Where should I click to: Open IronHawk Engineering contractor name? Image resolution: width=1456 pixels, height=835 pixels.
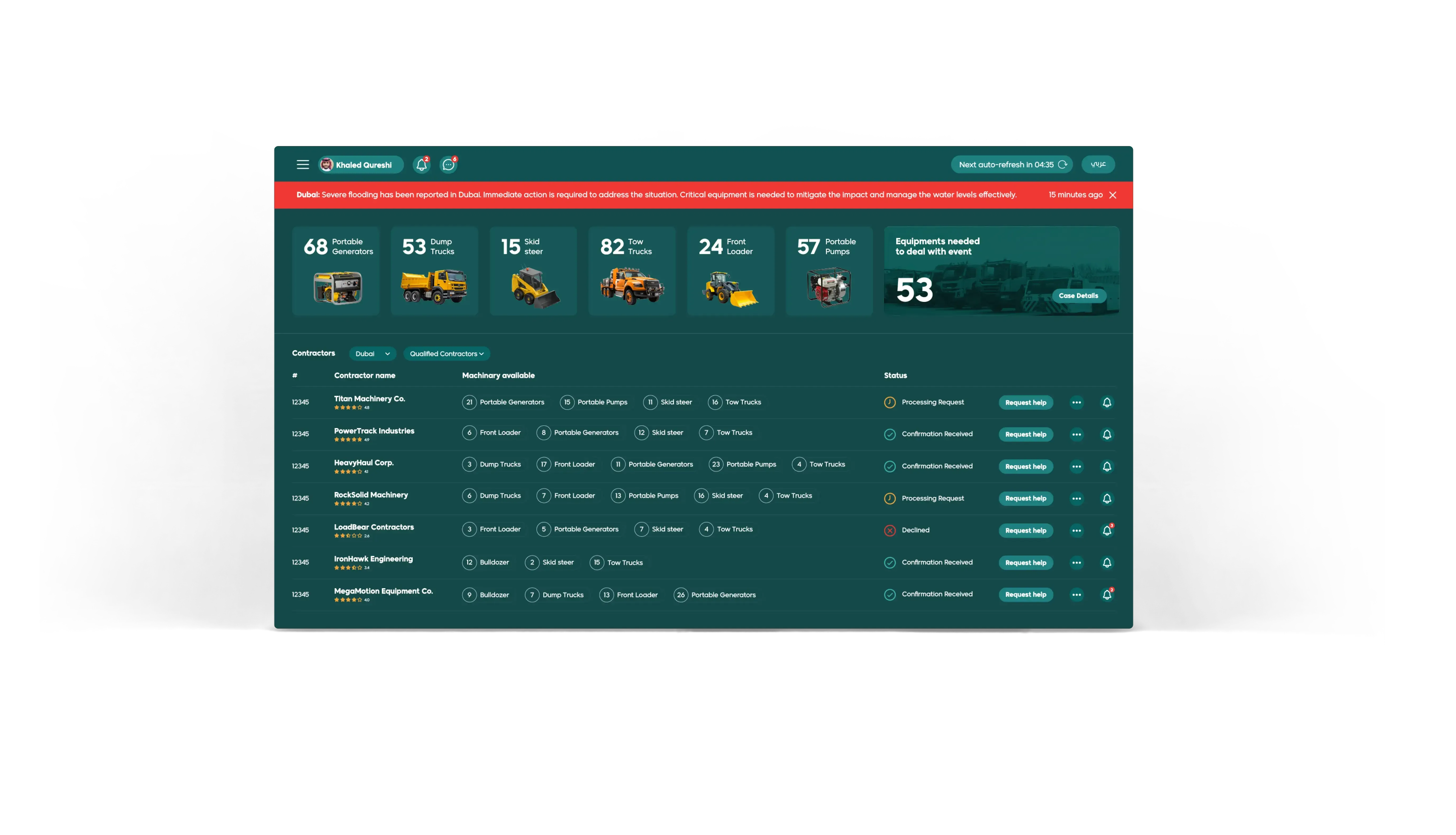pos(373,559)
